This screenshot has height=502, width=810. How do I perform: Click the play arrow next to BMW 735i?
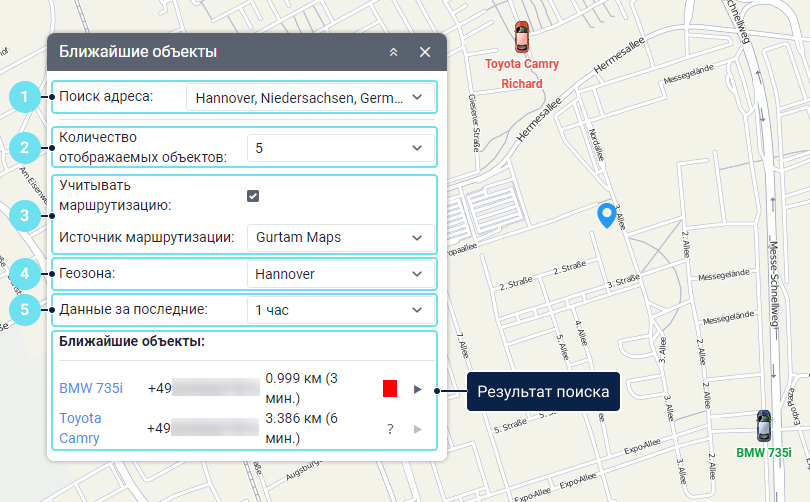418,389
